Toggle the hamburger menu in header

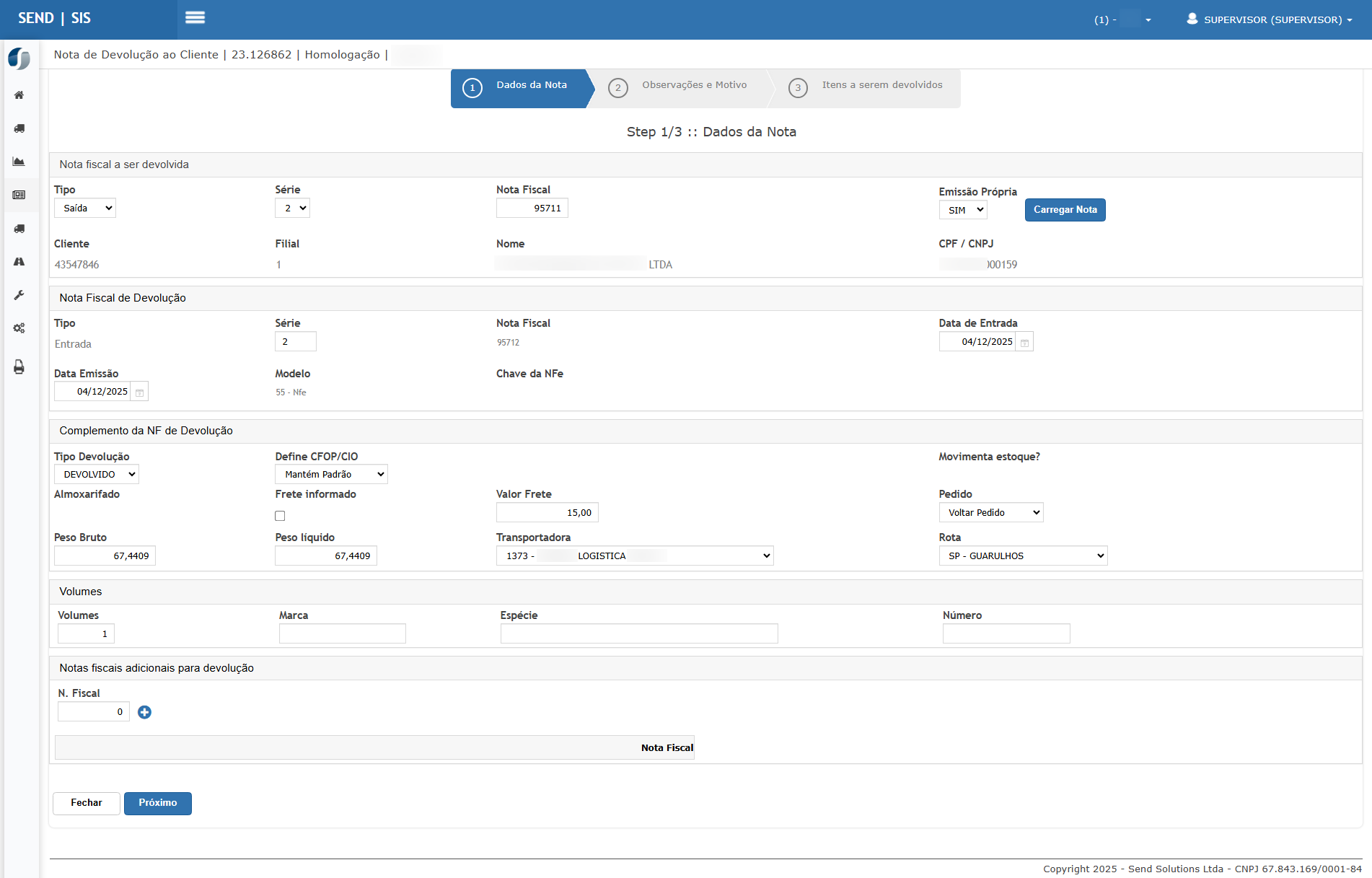[x=195, y=18]
